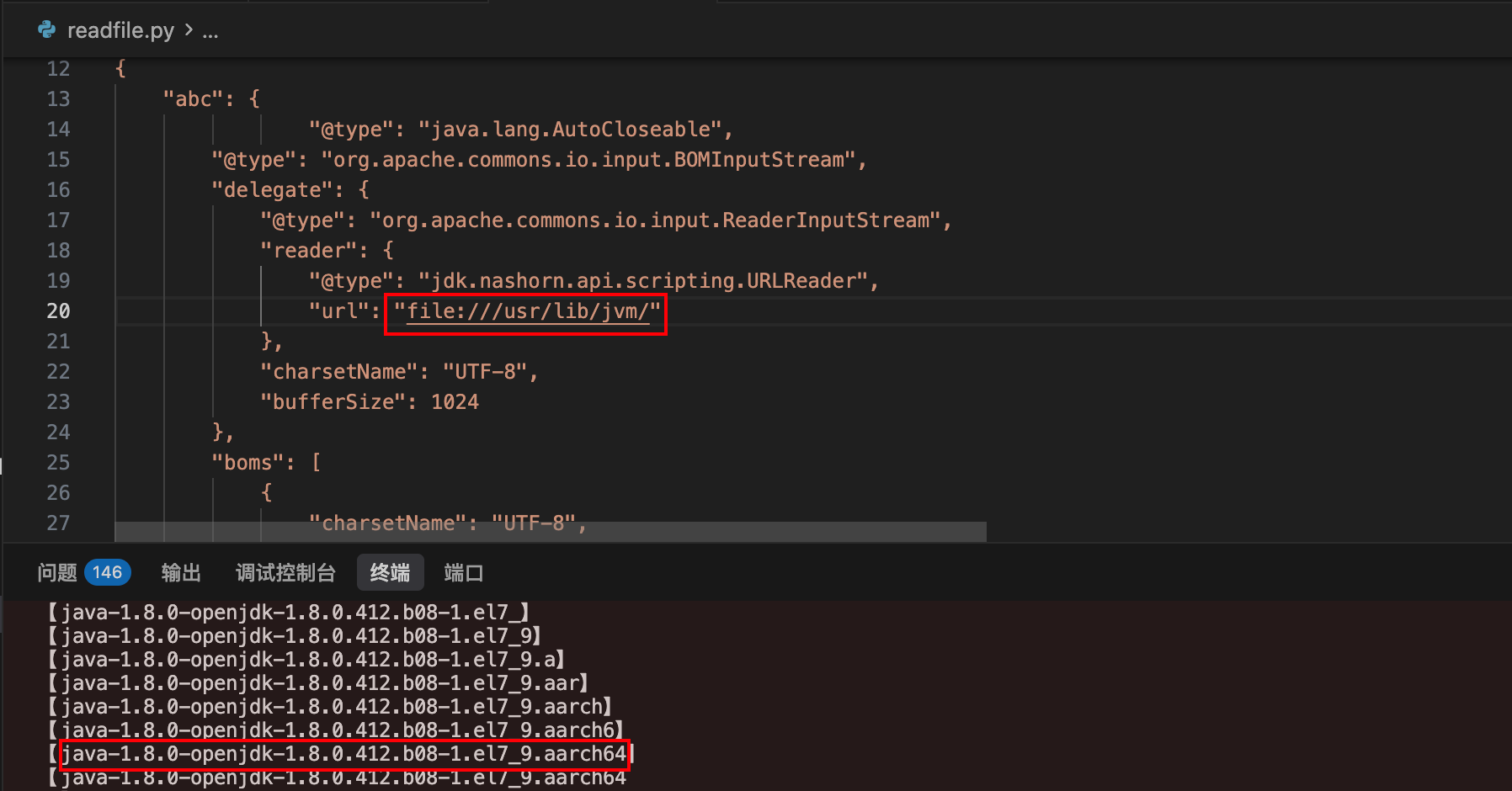Switch to the 问题 (Problems) panel tab
This screenshot has width=1512, height=791.
coord(57,573)
